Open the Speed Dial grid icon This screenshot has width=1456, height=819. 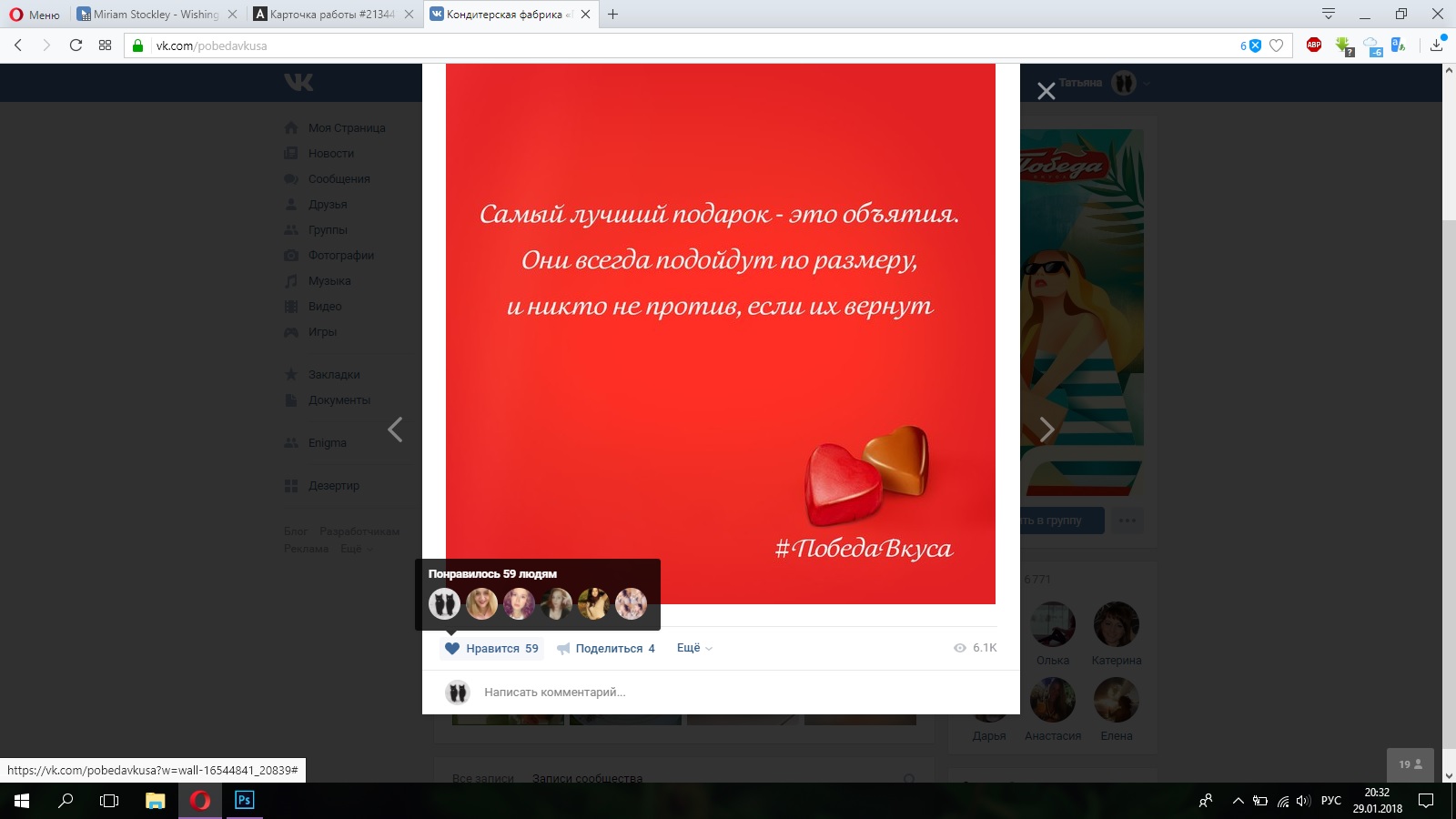pos(105,45)
